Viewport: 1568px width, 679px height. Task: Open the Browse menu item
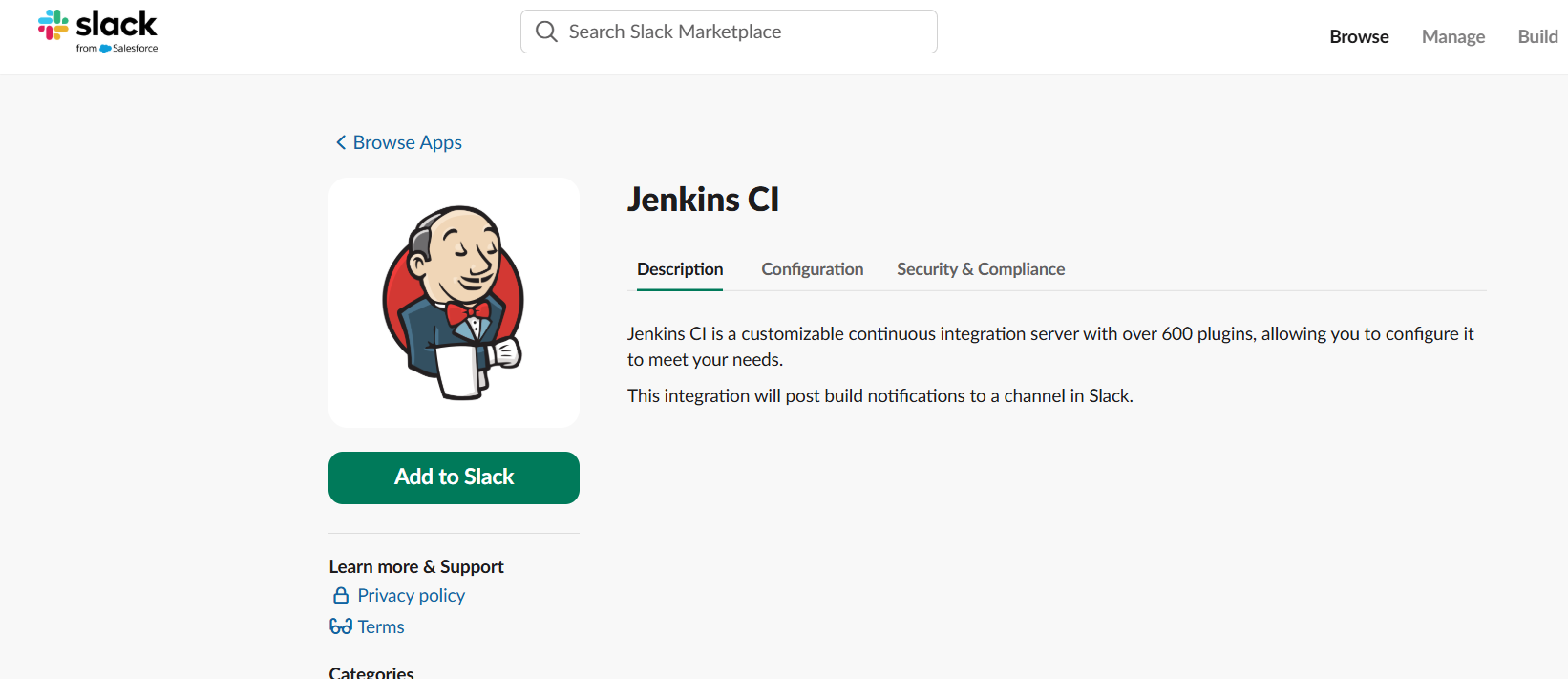click(1359, 36)
